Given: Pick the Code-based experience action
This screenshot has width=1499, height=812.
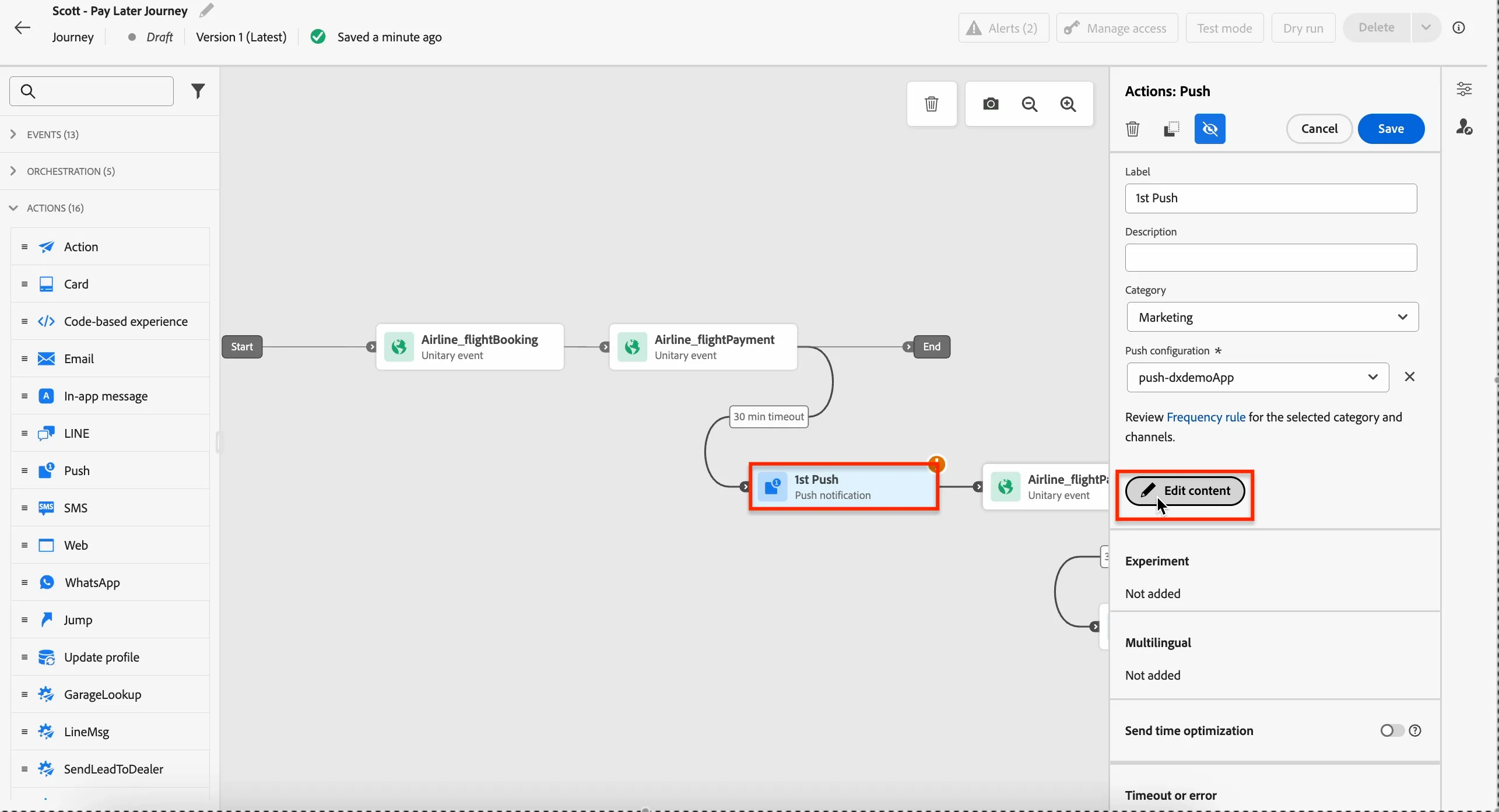Looking at the screenshot, I should [x=110, y=321].
